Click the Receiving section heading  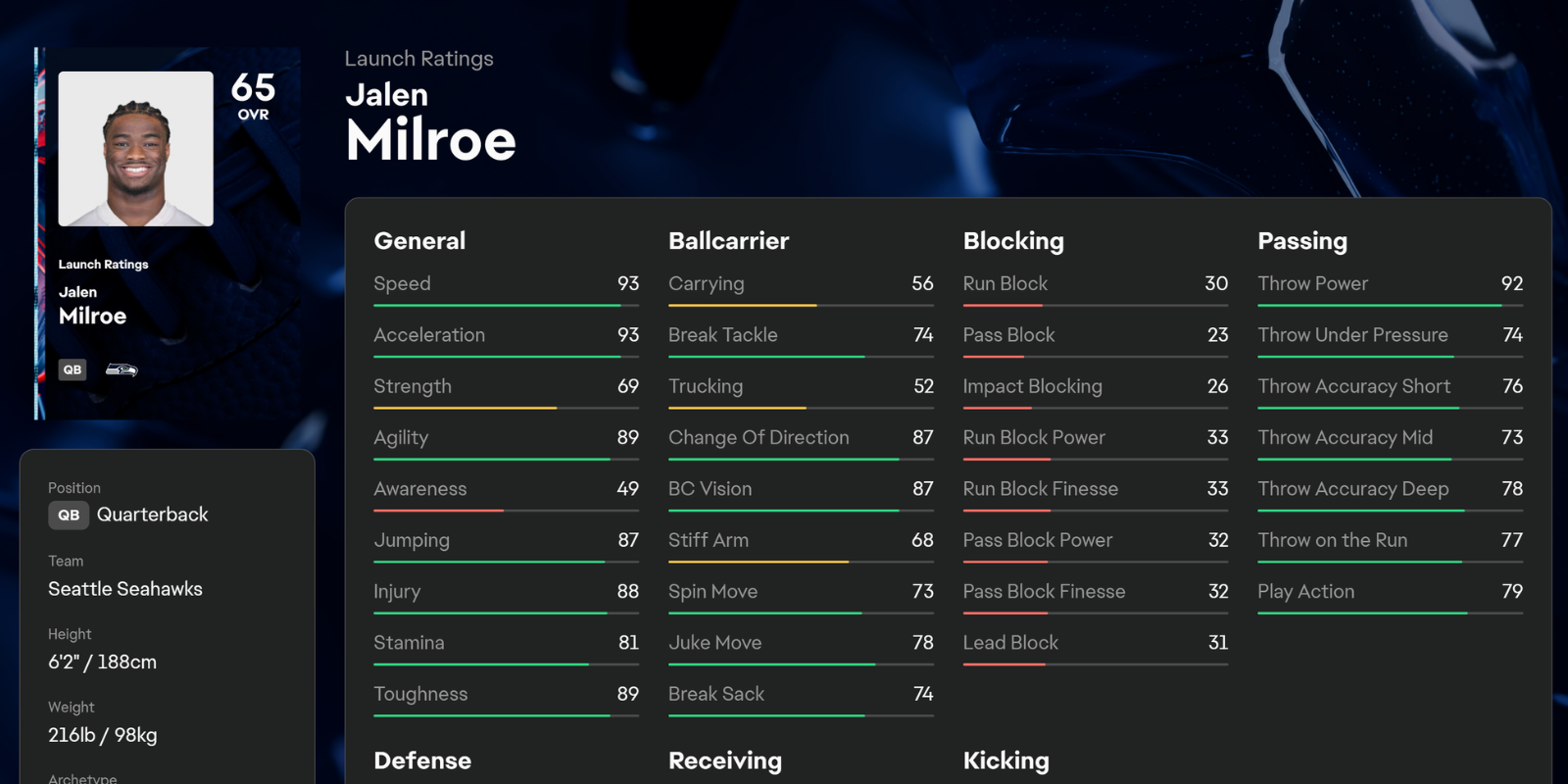tap(725, 760)
